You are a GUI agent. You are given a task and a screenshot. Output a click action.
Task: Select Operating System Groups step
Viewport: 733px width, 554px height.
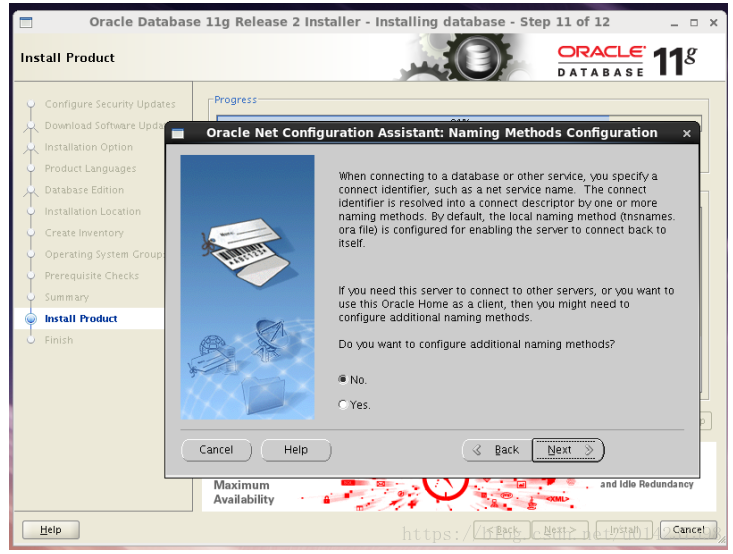pos(104,254)
